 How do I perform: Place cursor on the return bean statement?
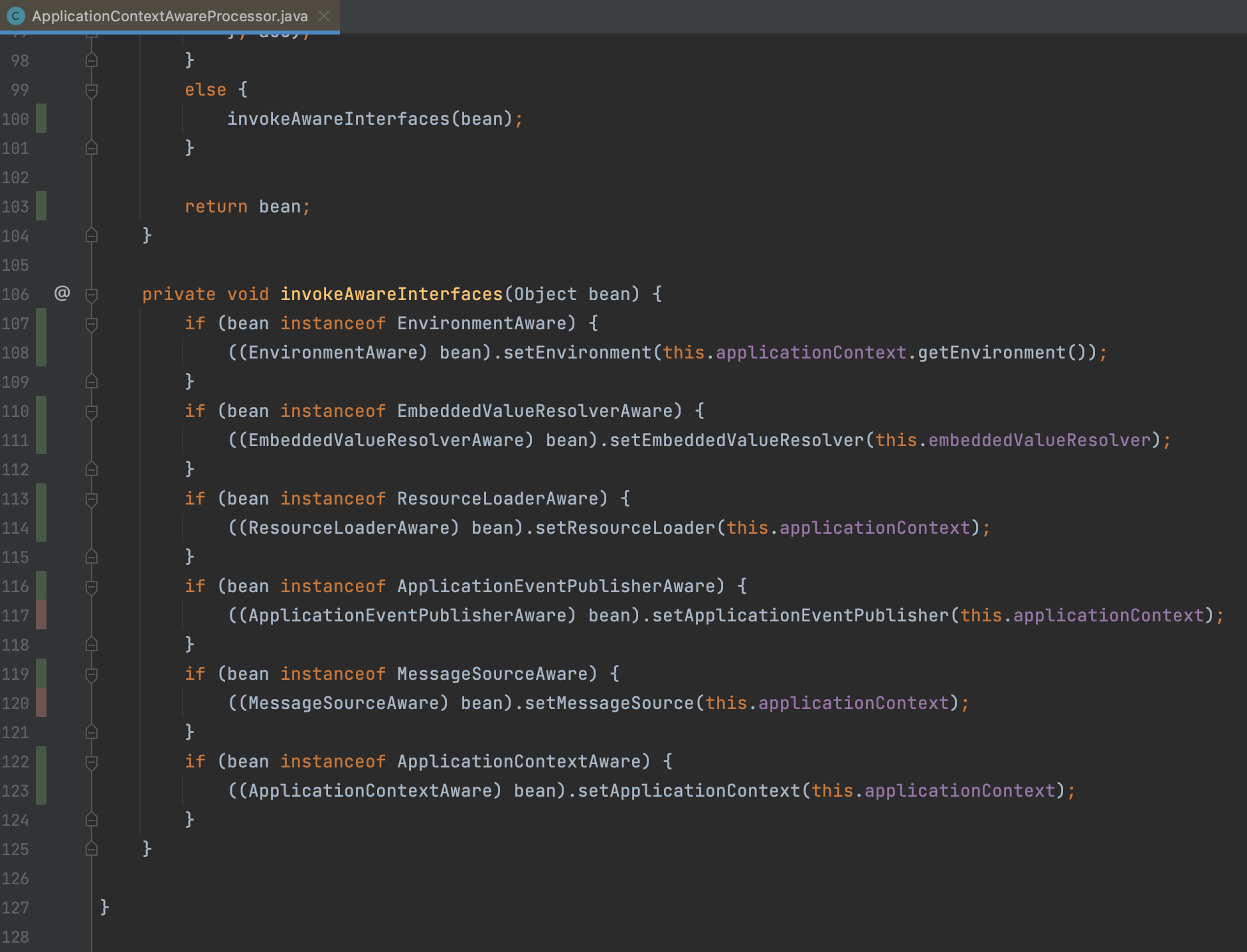247,206
